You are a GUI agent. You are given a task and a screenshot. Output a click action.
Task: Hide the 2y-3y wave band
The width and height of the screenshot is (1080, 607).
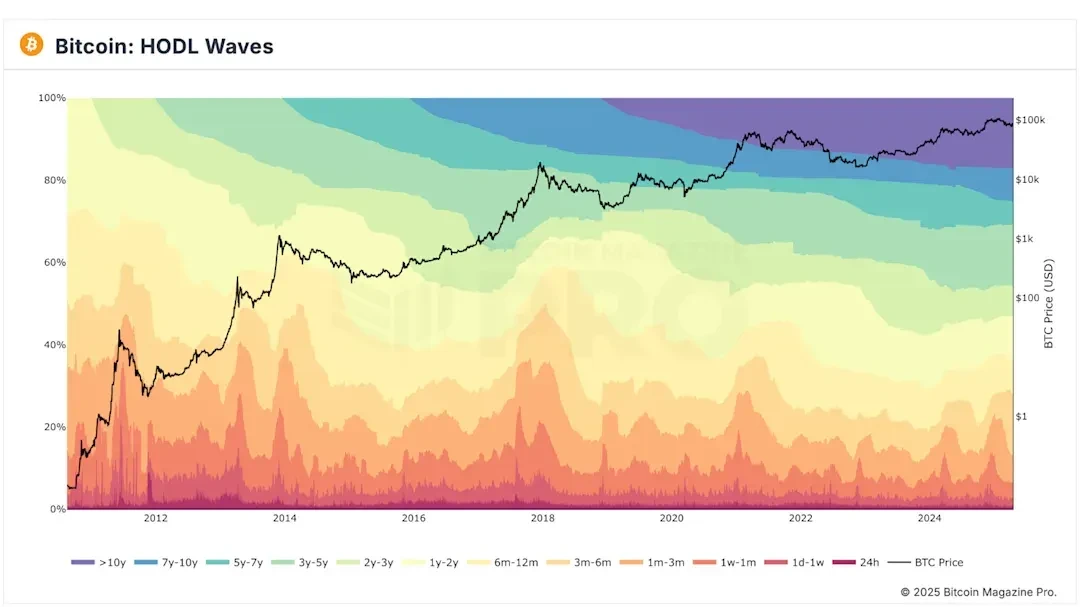pyautogui.click(x=378, y=562)
